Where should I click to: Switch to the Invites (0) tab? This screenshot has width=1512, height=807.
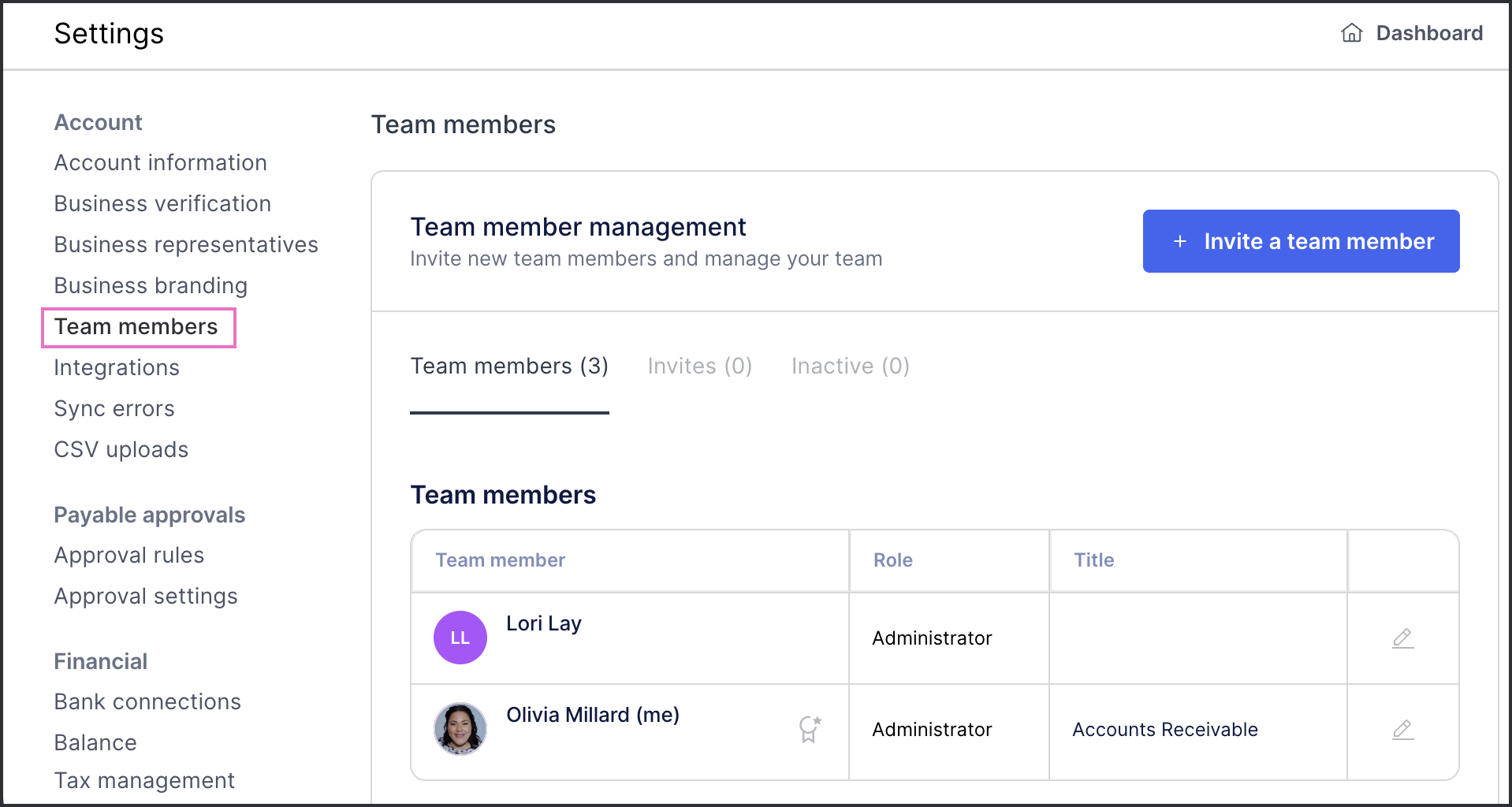click(x=699, y=366)
